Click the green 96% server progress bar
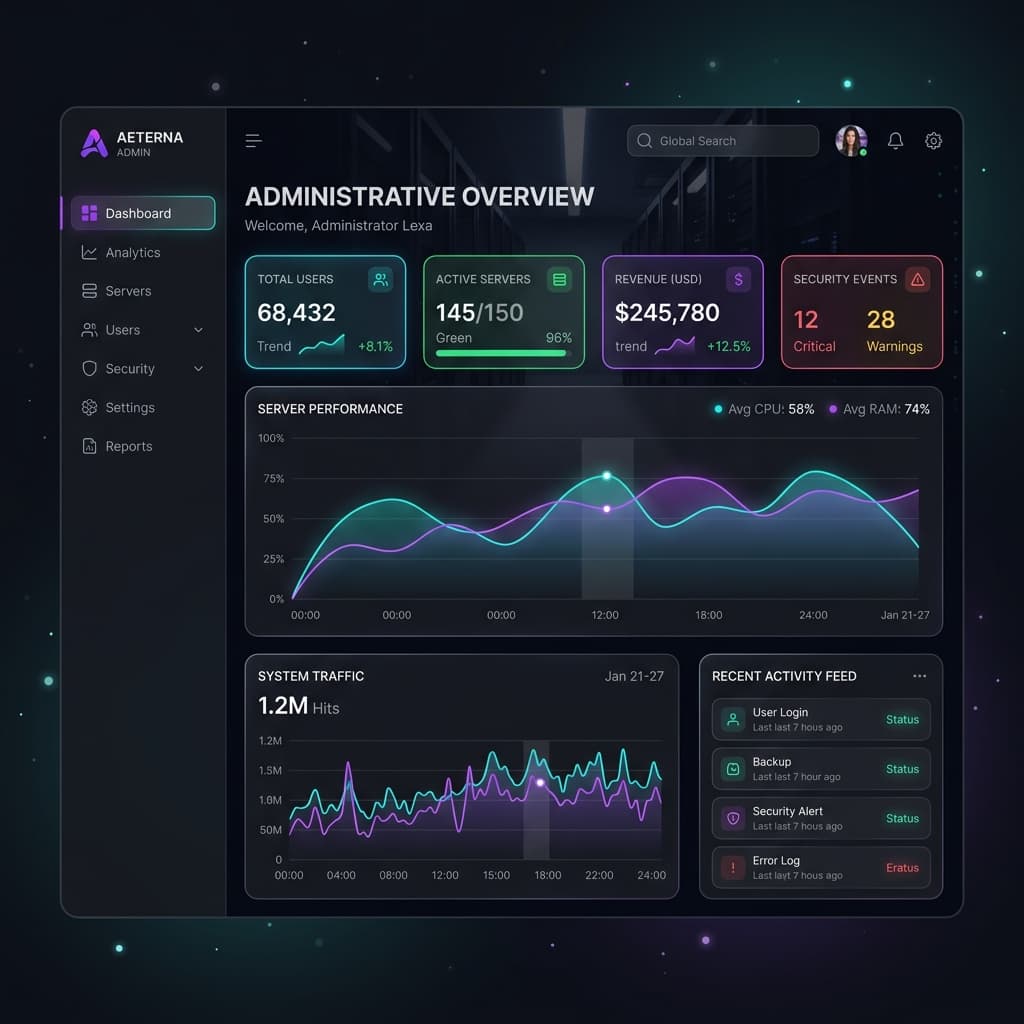Image resolution: width=1024 pixels, height=1024 pixels. click(x=503, y=353)
